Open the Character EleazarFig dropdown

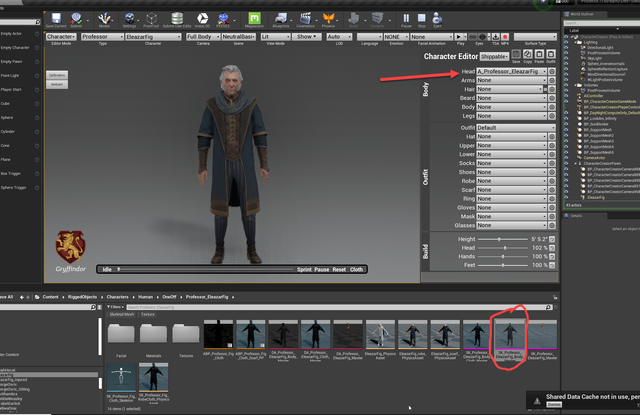click(153, 37)
